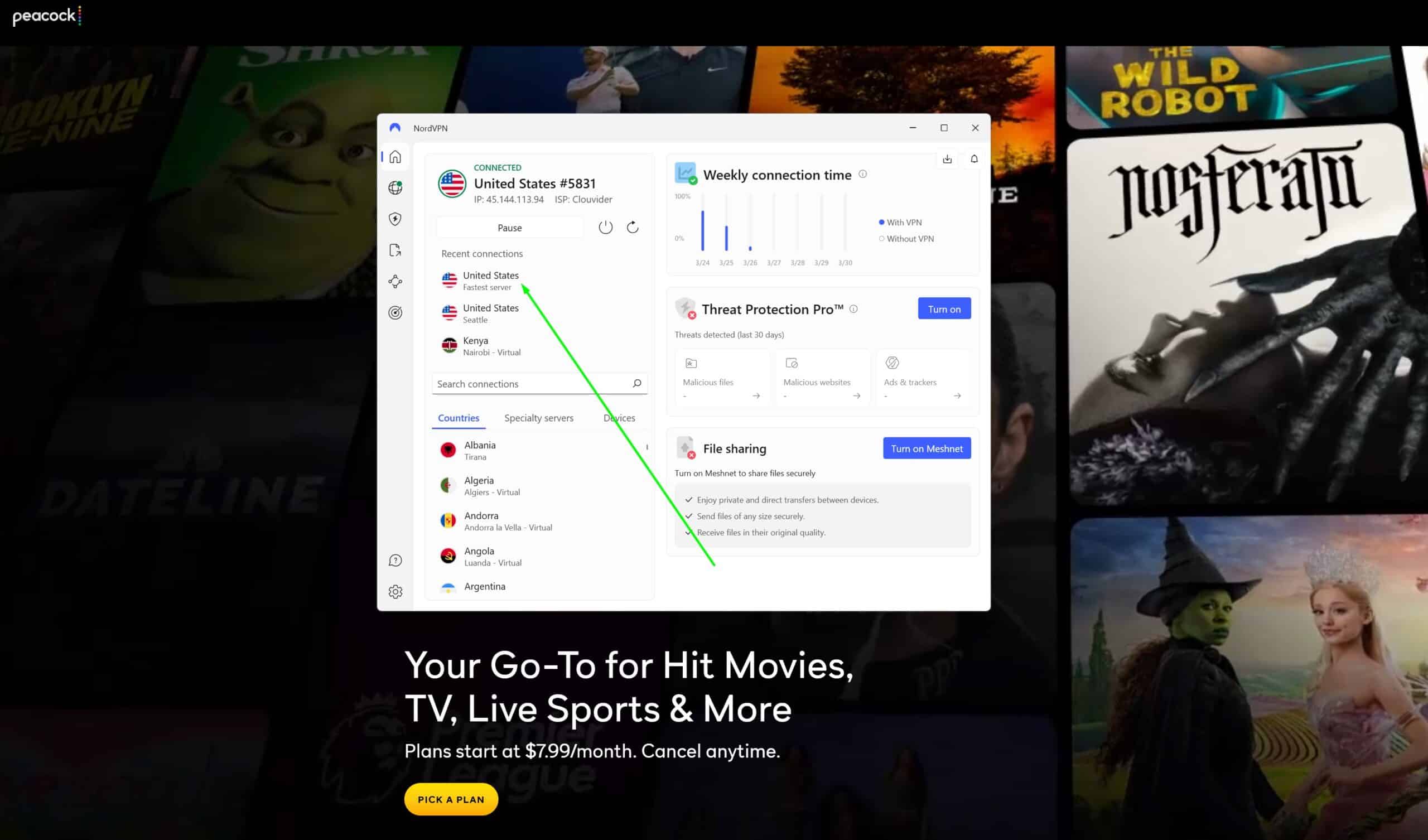Turn on Threat Protection Pro

click(944, 309)
